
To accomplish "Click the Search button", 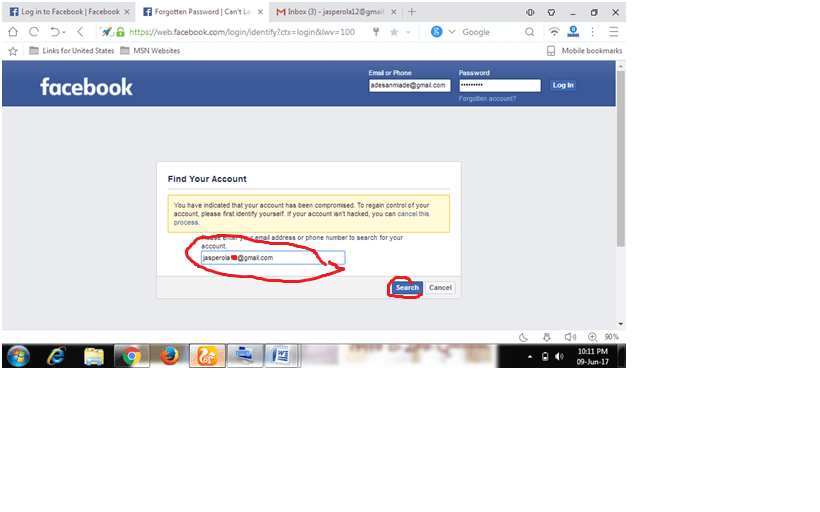I will 407,288.
